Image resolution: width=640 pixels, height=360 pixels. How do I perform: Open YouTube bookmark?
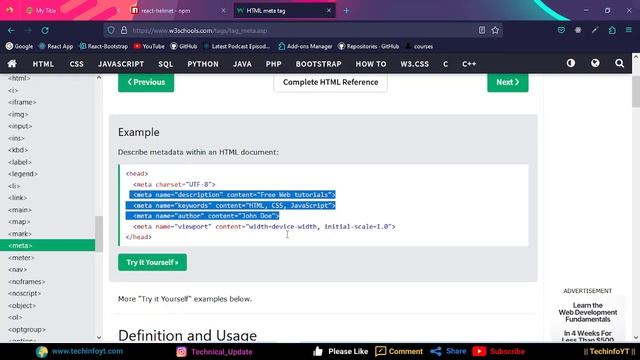point(149,47)
